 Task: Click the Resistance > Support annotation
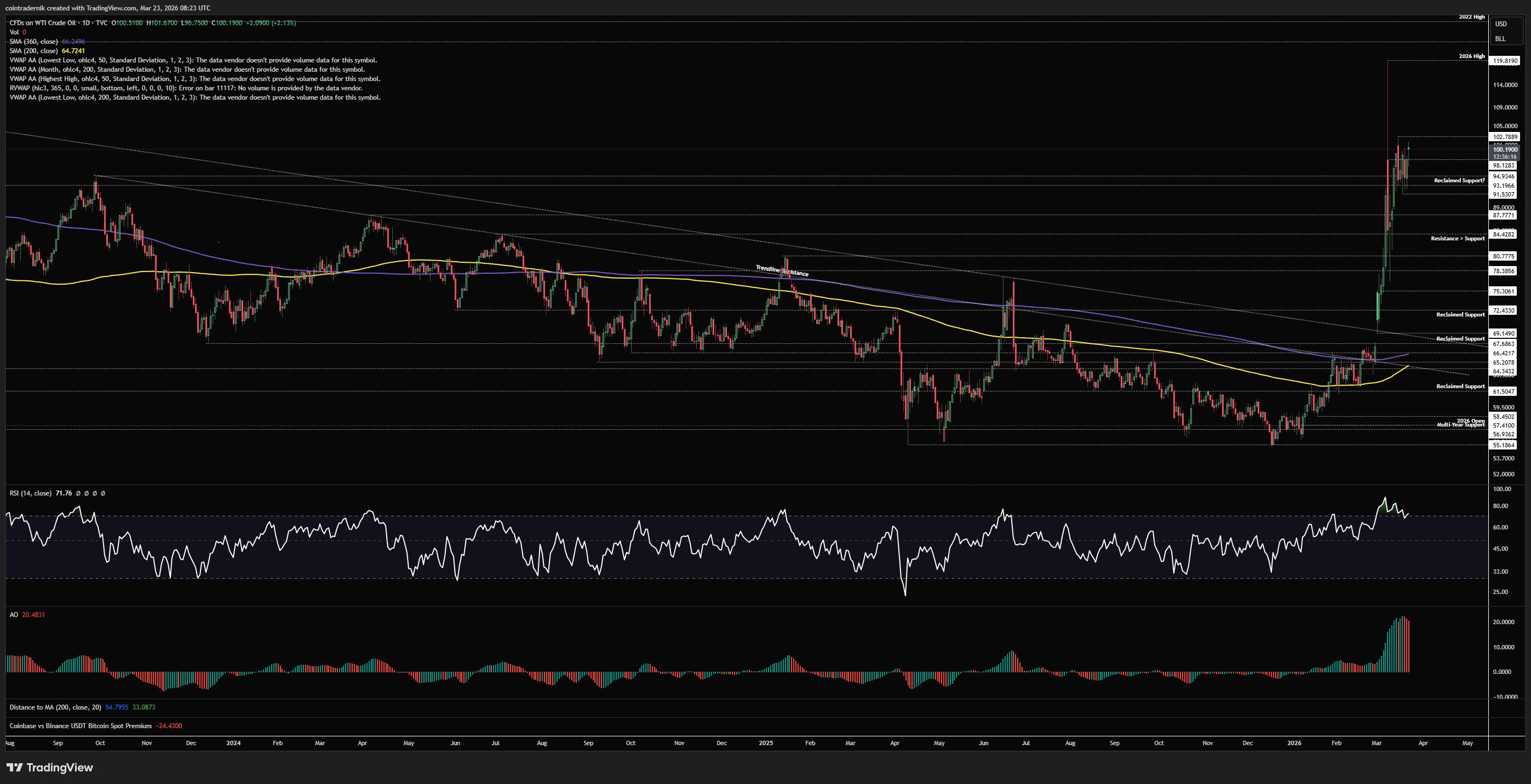(x=1457, y=238)
